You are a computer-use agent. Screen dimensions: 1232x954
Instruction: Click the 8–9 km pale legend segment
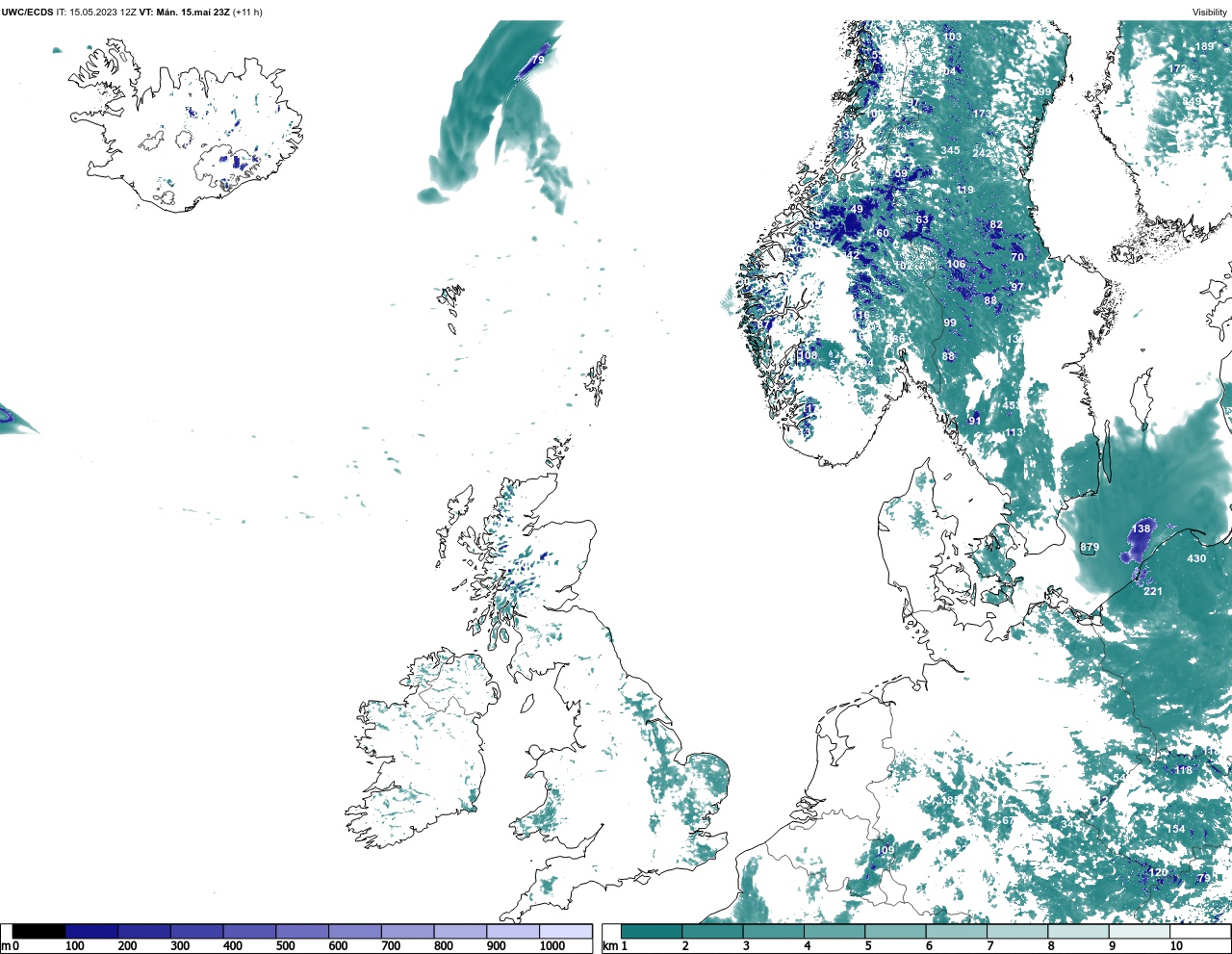1078,931
